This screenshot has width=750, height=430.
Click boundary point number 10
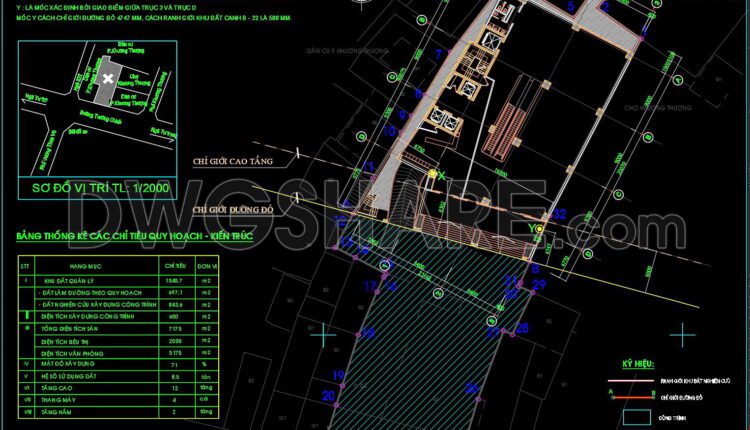(390, 131)
